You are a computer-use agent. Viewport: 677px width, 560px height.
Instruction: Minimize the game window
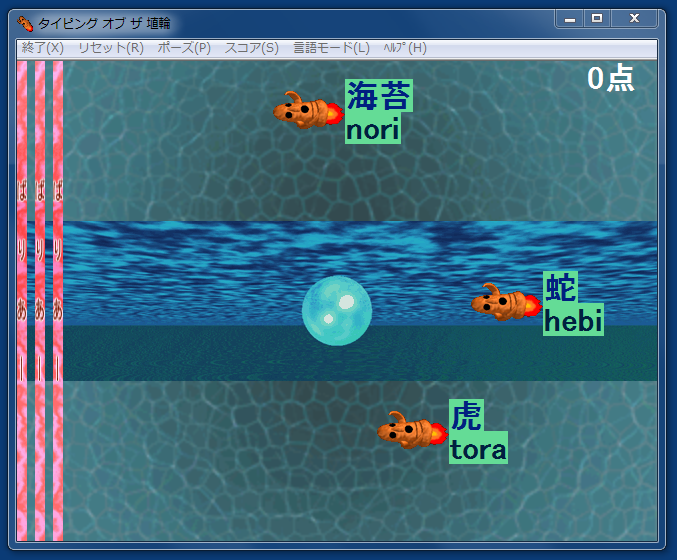tap(570, 19)
